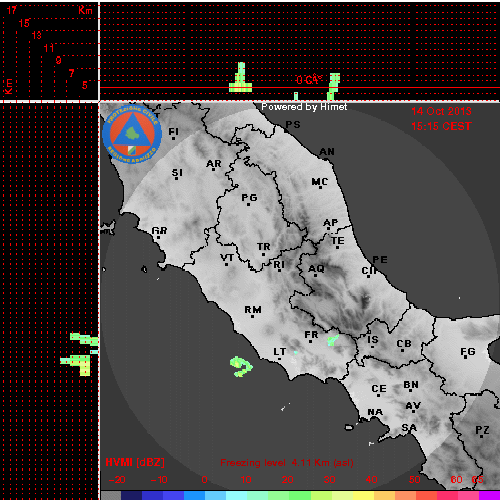Click the 'TR' city marker
500x500 pixels.
264,248
